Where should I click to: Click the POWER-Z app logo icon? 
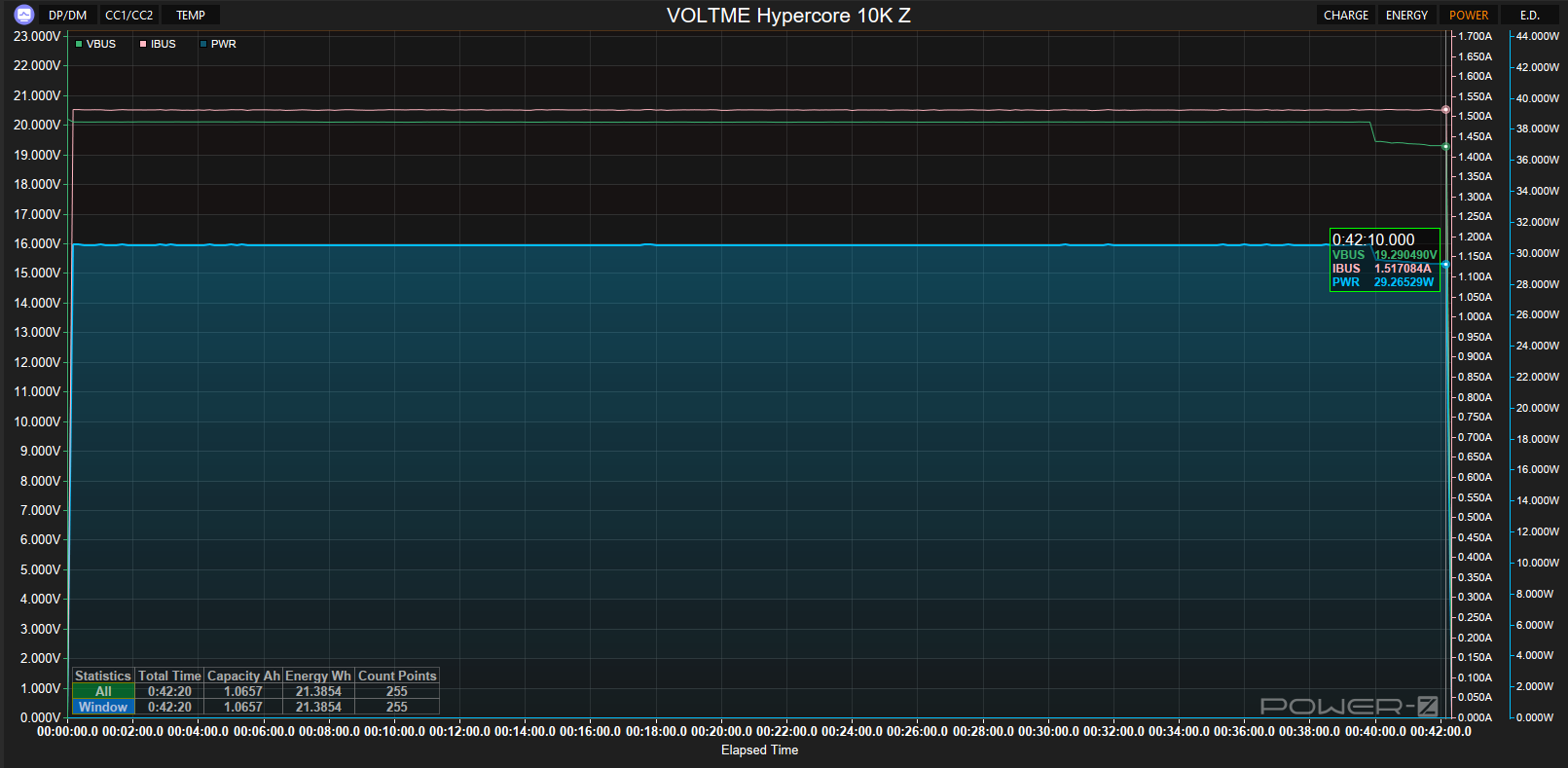[x=24, y=15]
